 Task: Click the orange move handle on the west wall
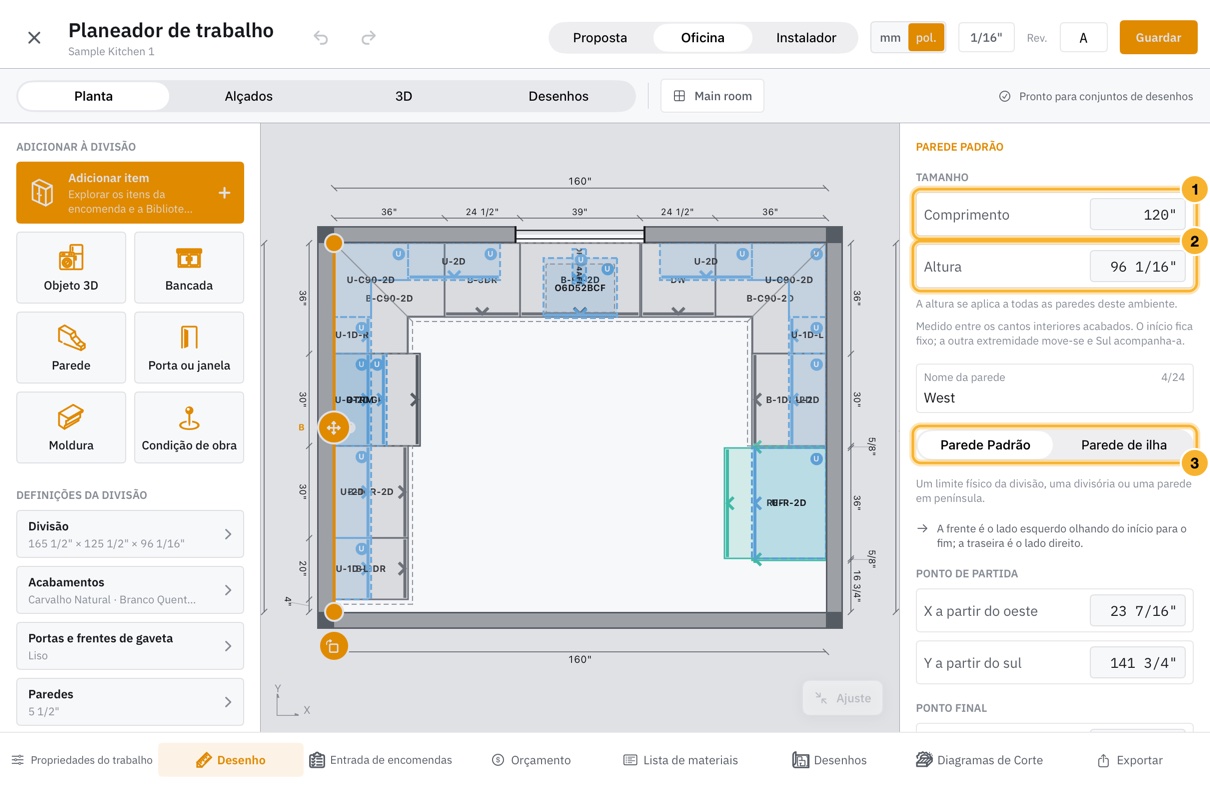click(x=334, y=428)
